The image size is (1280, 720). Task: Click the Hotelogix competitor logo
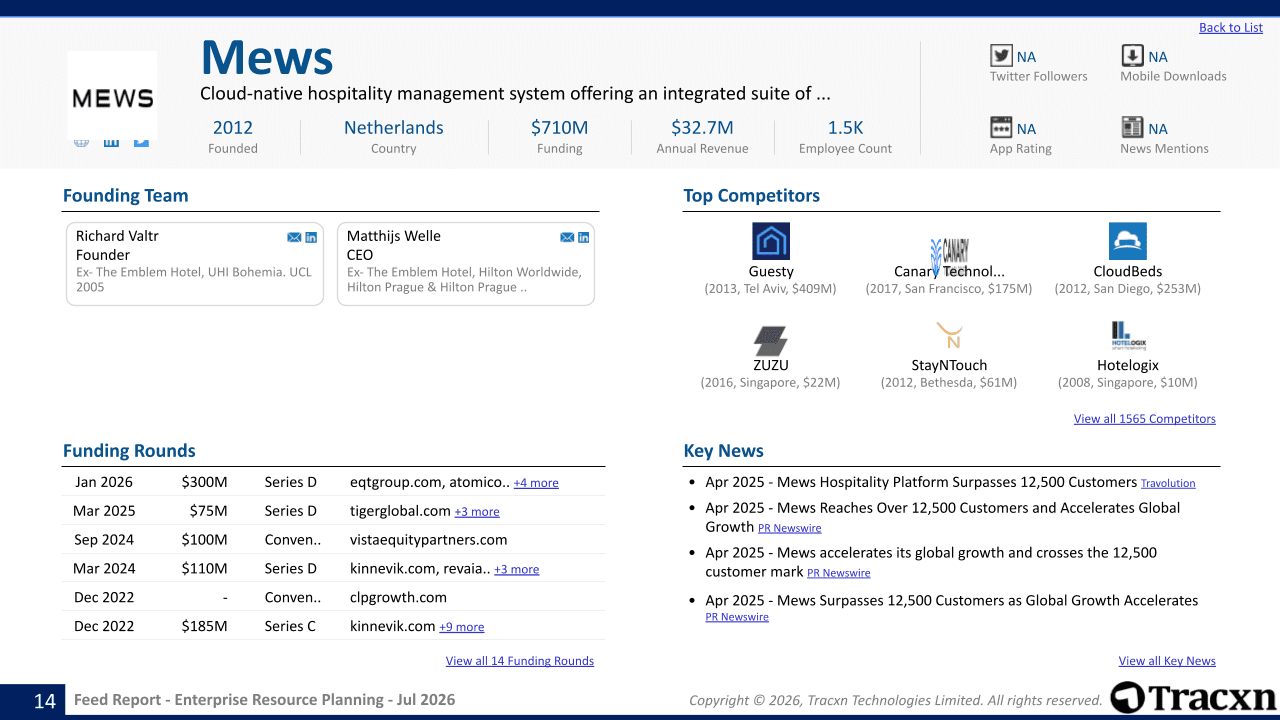(x=1128, y=336)
